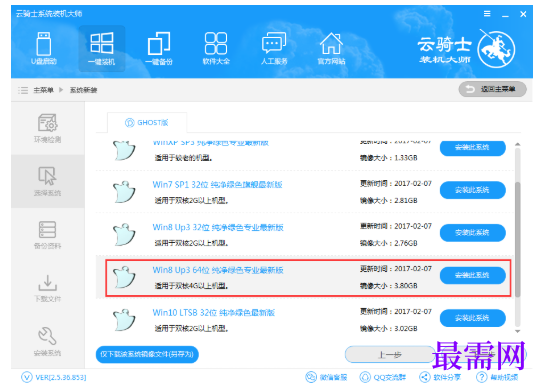Screen dimensions: 544x387
Task: Open 软件分享 in the status bar
Action: 440,377
